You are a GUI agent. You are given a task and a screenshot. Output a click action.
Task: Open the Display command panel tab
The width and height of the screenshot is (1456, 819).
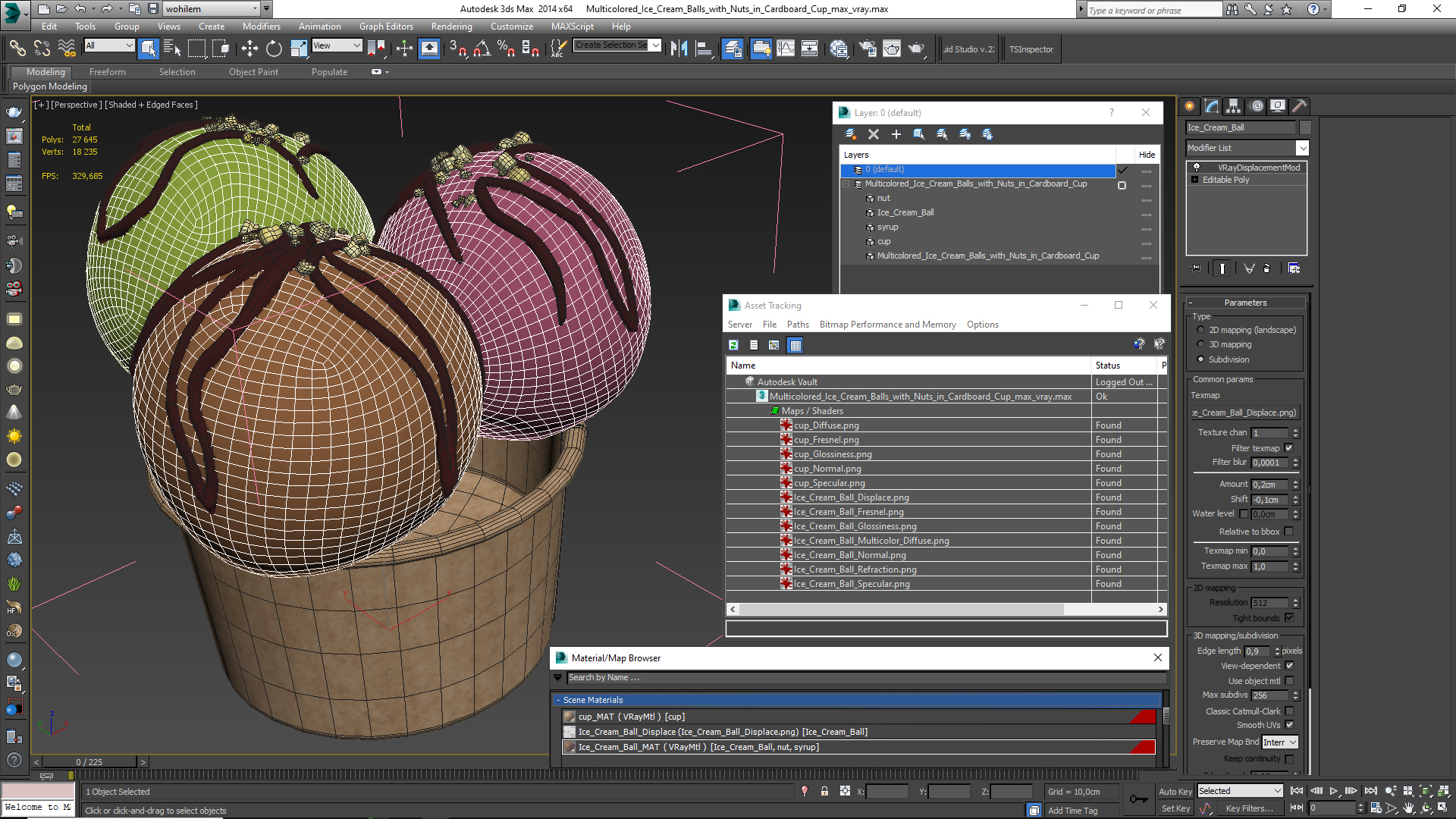(1278, 106)
